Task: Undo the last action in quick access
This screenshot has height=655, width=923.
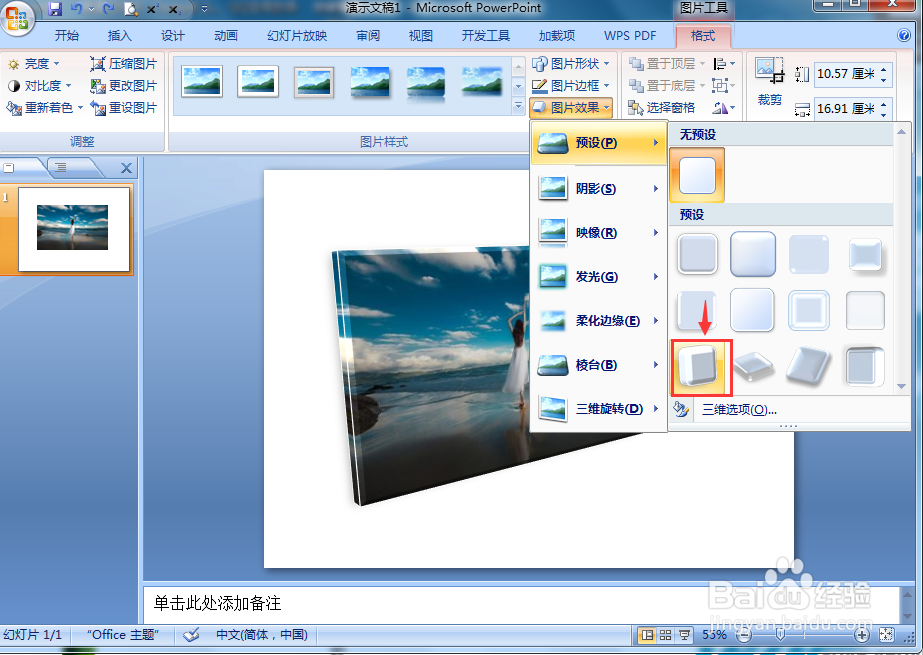Action: (x=77, y=9)
